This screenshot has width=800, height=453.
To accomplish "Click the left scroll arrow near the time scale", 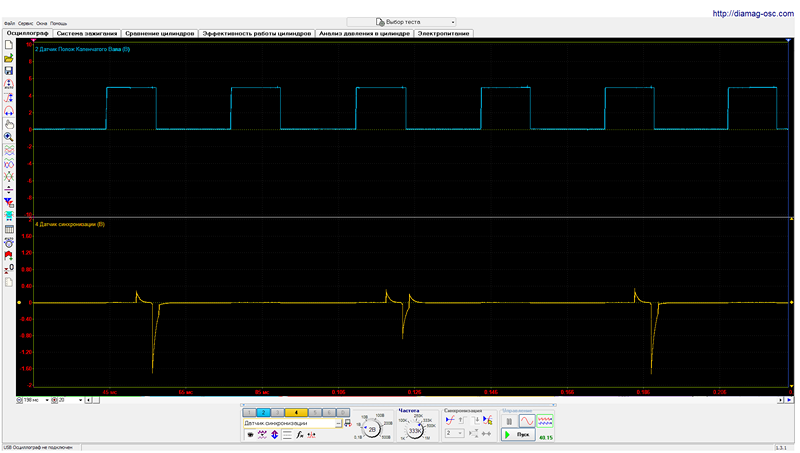I will [88, 400].
